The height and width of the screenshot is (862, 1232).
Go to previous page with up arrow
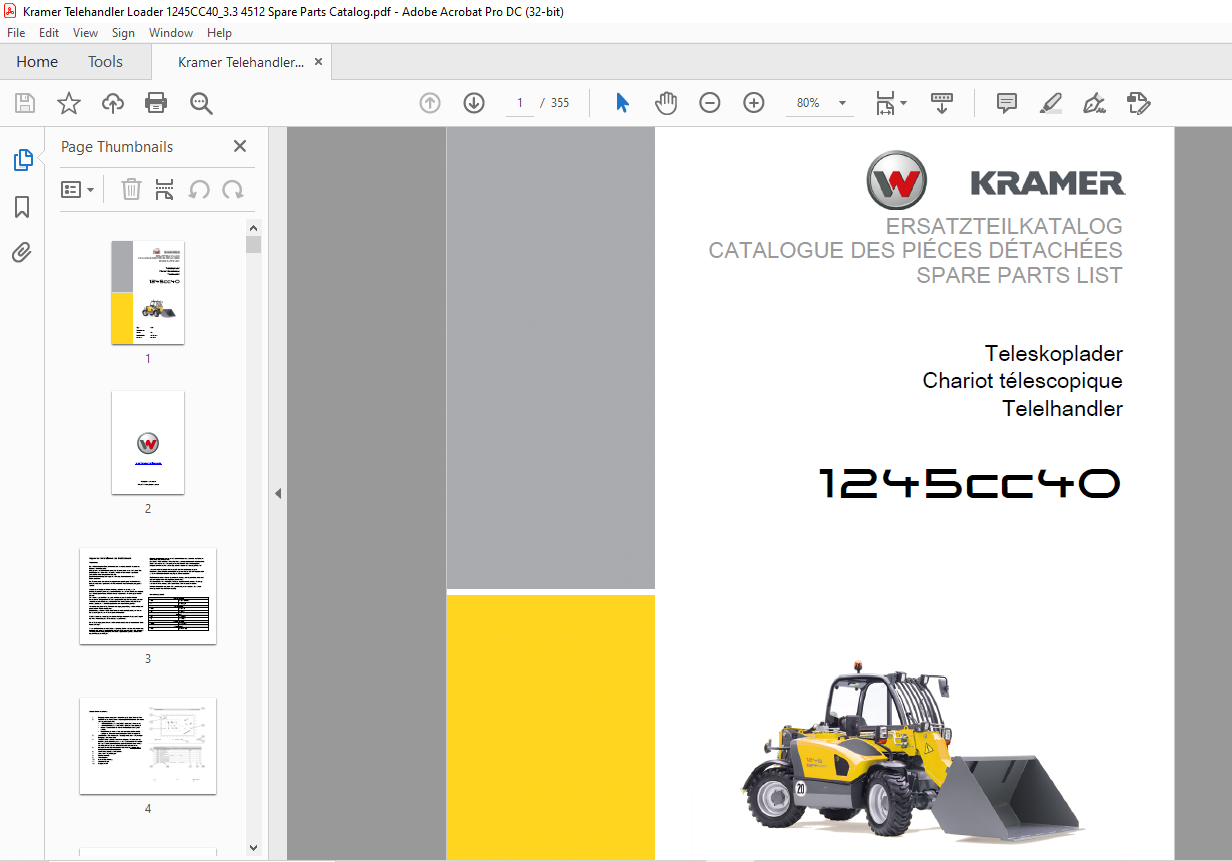click(x=430, y=103)
